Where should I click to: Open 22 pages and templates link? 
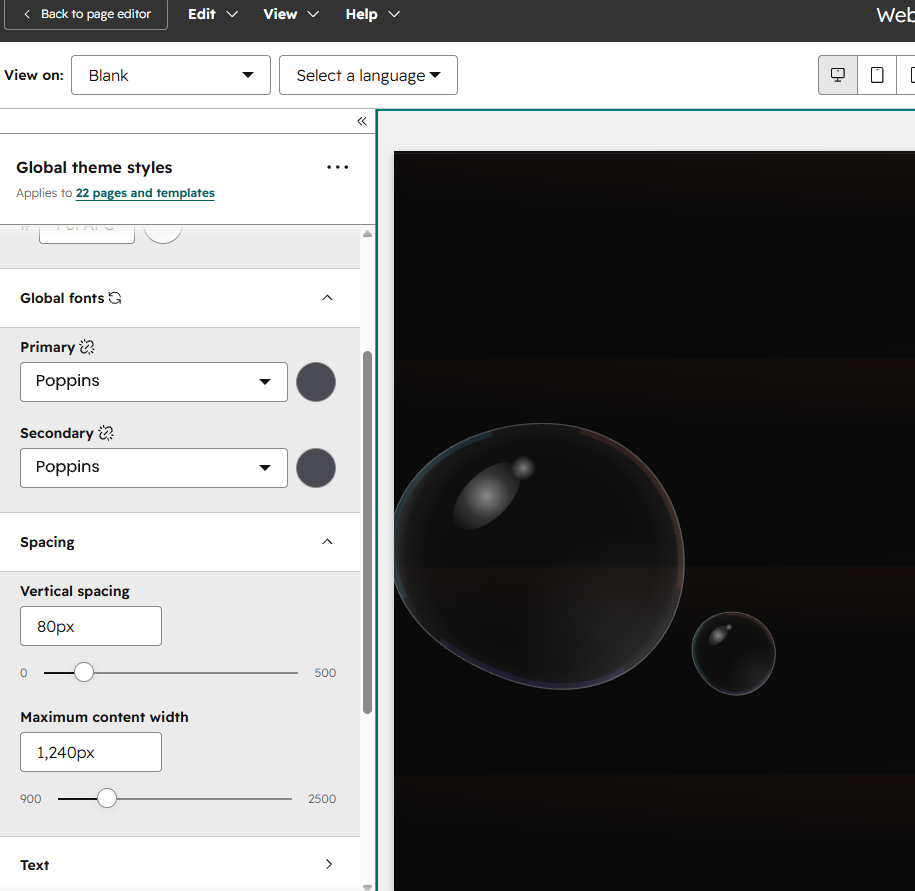(x=145, y=193)
